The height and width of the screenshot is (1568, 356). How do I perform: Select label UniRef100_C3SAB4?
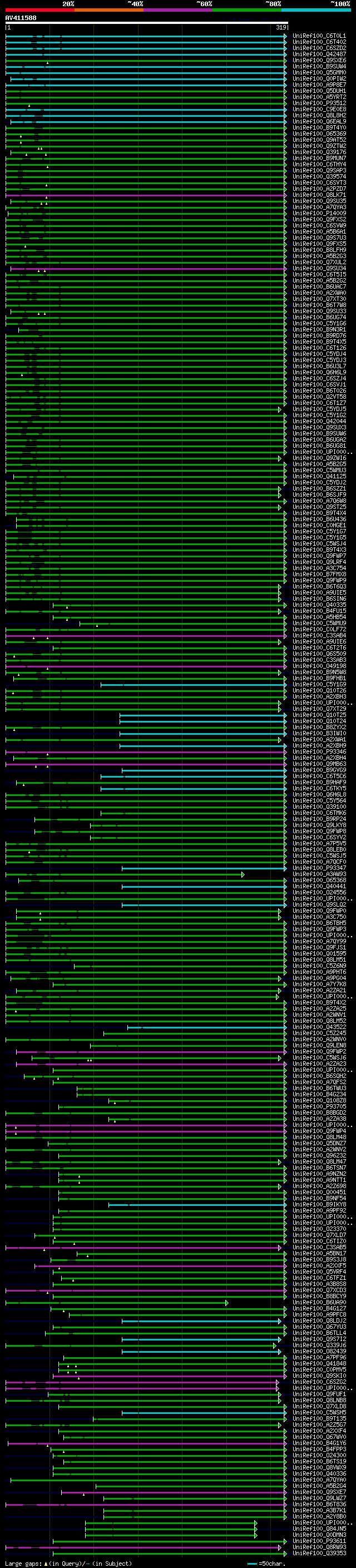[x=319, y=635]
